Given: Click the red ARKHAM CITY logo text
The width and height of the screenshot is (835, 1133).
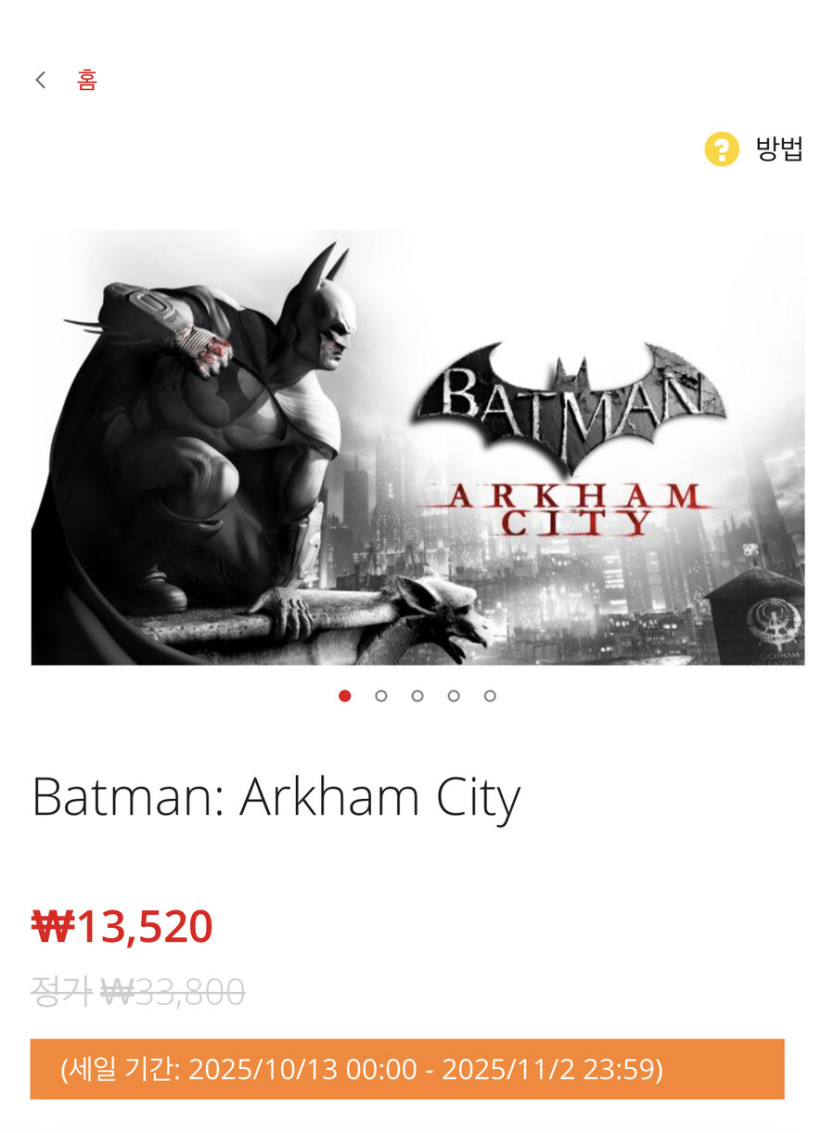Looking at the screenshot, I should tap(568, 508).
